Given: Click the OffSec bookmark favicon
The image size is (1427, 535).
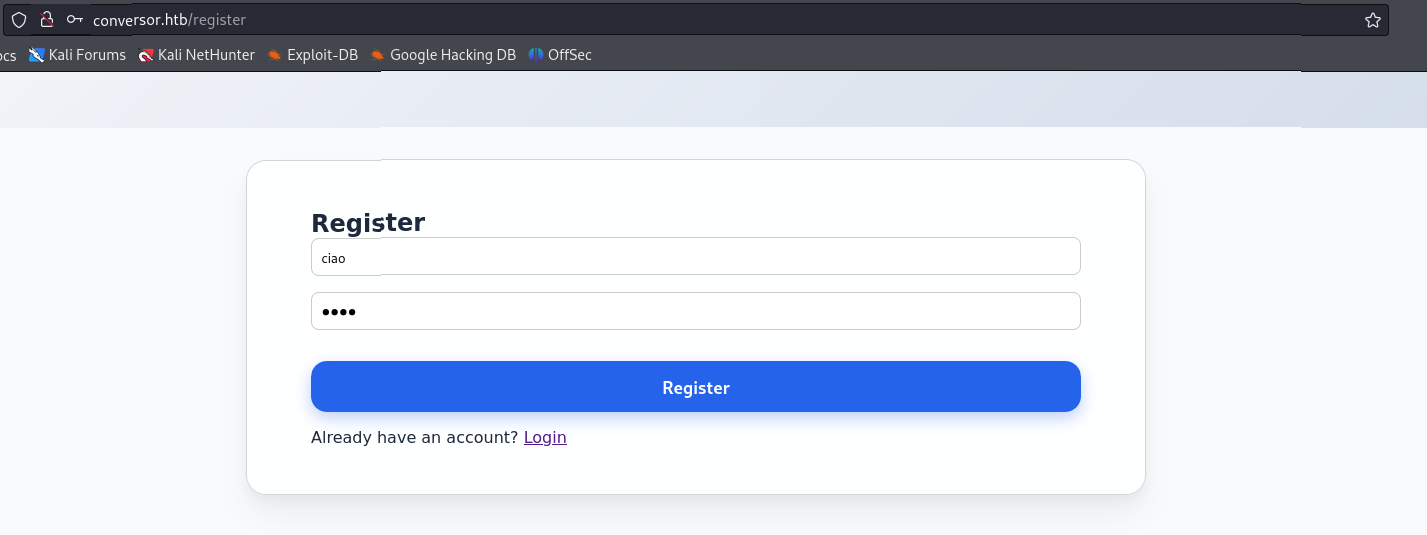Looking at the screenshot, I should pyautogui.click(x=536, y=55).
